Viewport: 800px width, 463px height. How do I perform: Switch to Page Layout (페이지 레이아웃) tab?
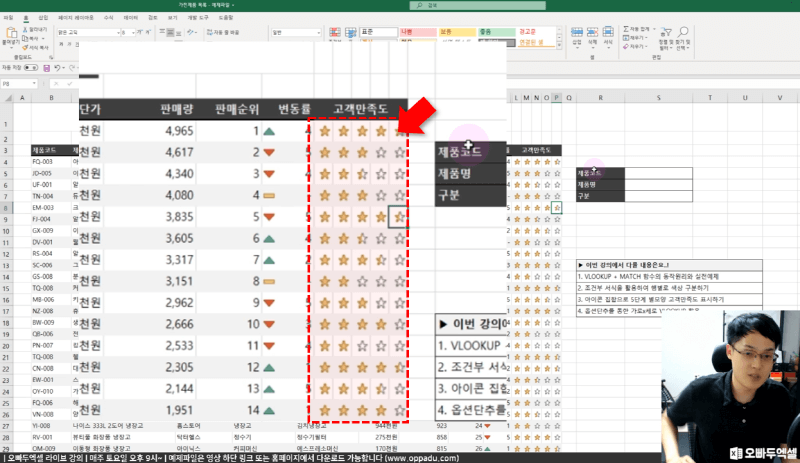[76, 17]
